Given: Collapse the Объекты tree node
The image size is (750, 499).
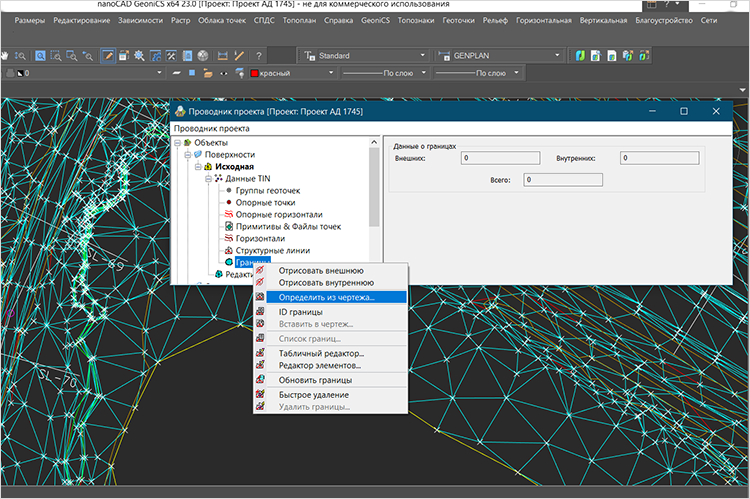Looking at the screenshot, I should point(177,143).
